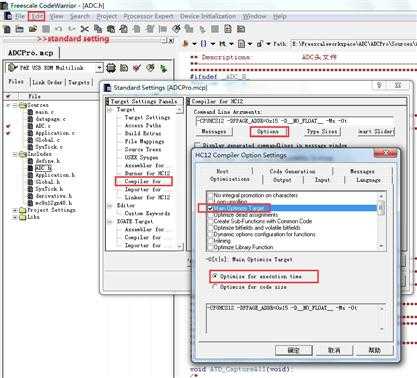Collapse the Target node in the settings panels
The height and width of the screenshot is (378, 417).
point(110,110)
